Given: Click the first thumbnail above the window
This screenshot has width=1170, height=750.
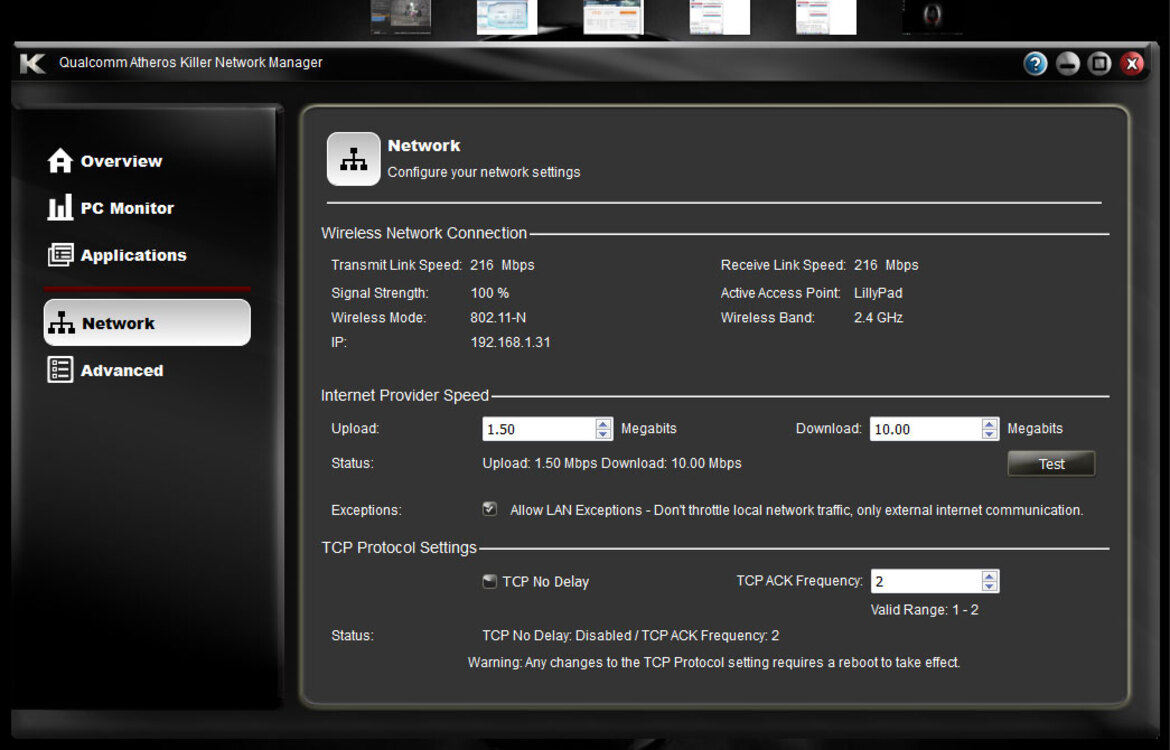Looking at the screenshot, I should [401, 17].
